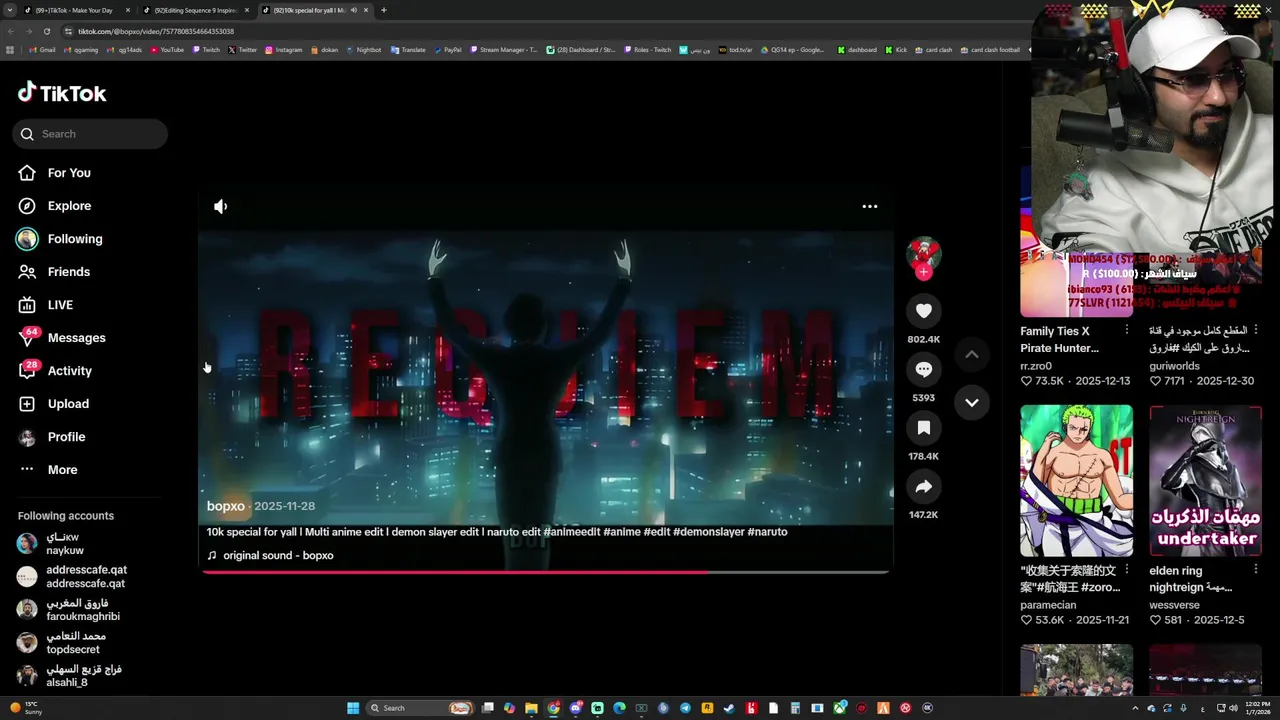
Task: Go to next video with down chevron
Action: tap(971, 402)
